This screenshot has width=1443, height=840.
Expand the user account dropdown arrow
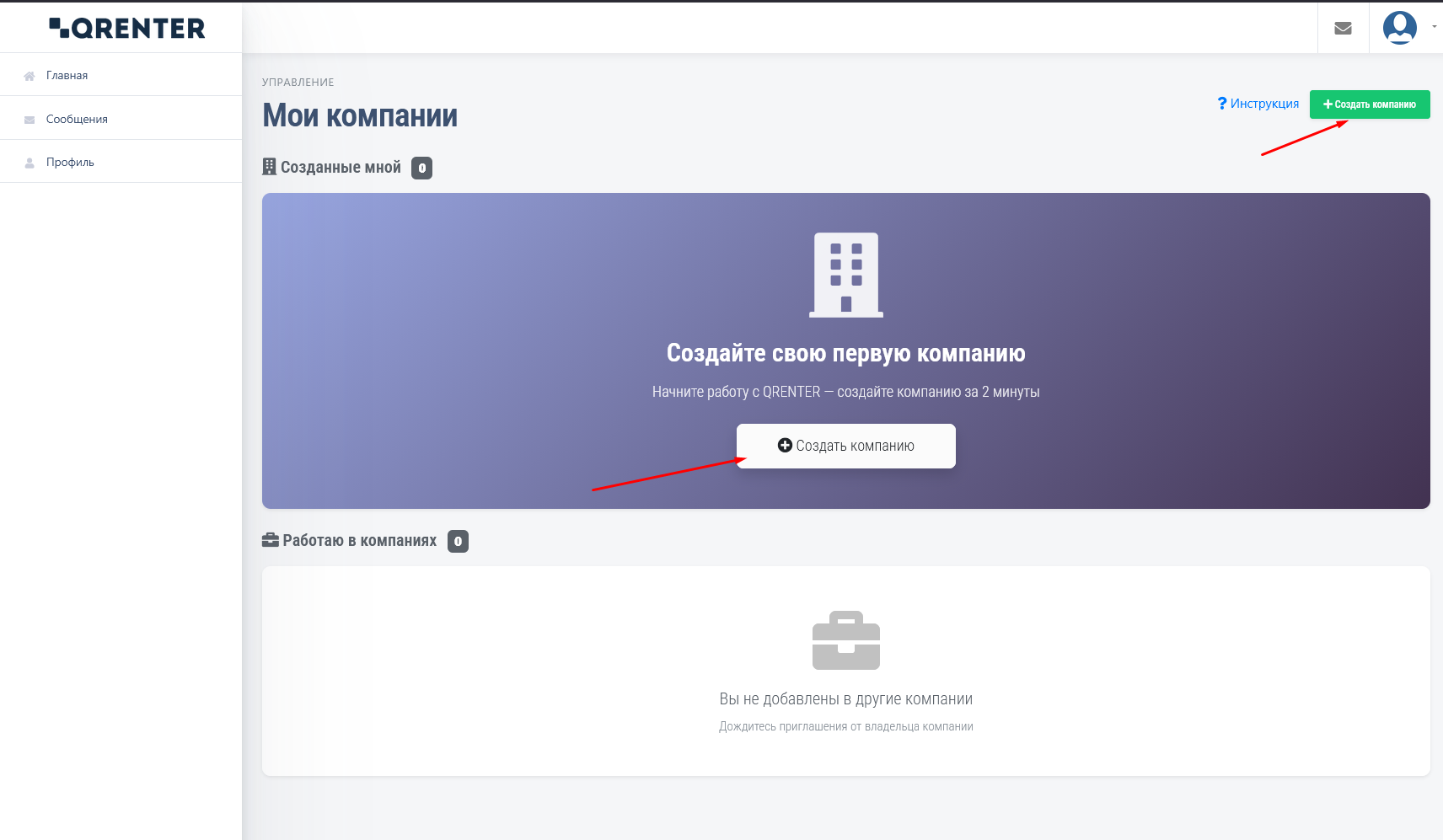click(1434, 27)
